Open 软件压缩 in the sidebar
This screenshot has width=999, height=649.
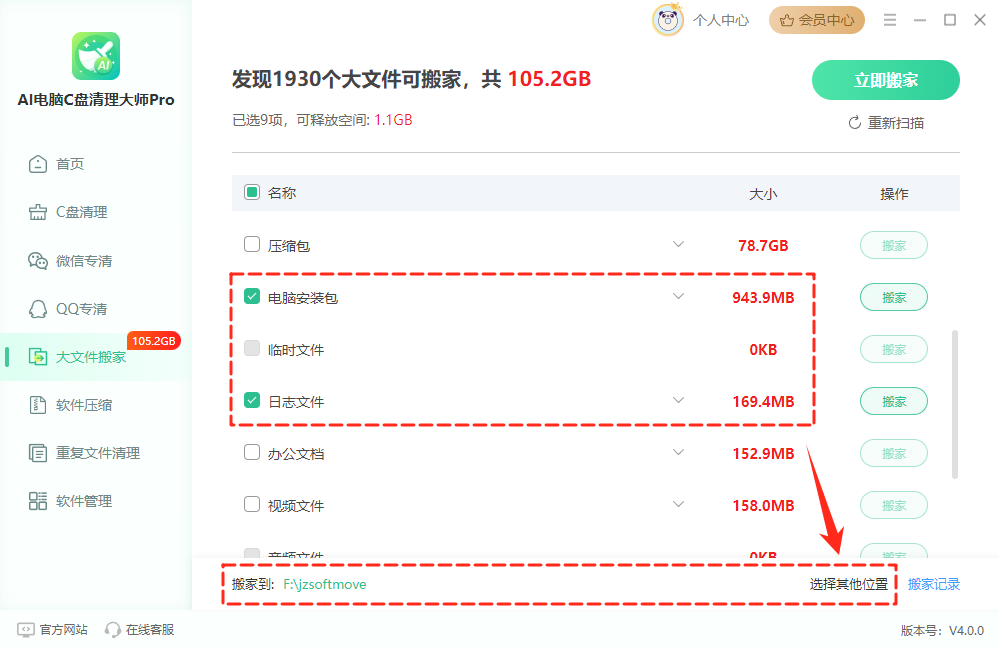(70, 405)
